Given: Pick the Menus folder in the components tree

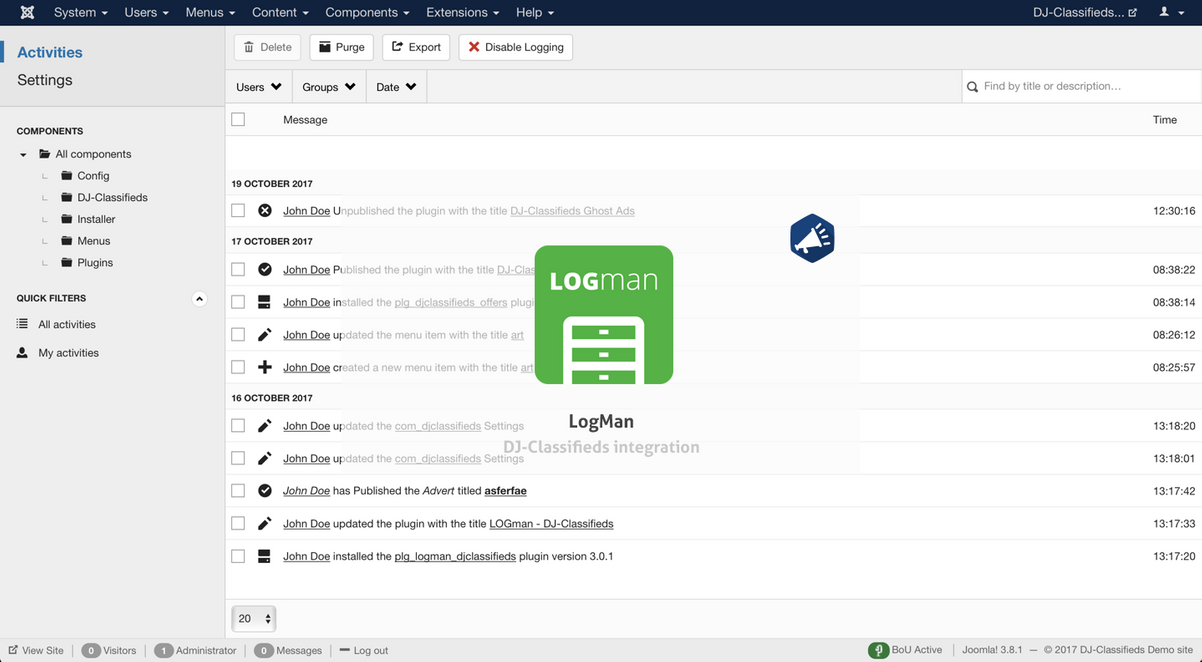Looking at the screenshot, I should coord(85,241).
